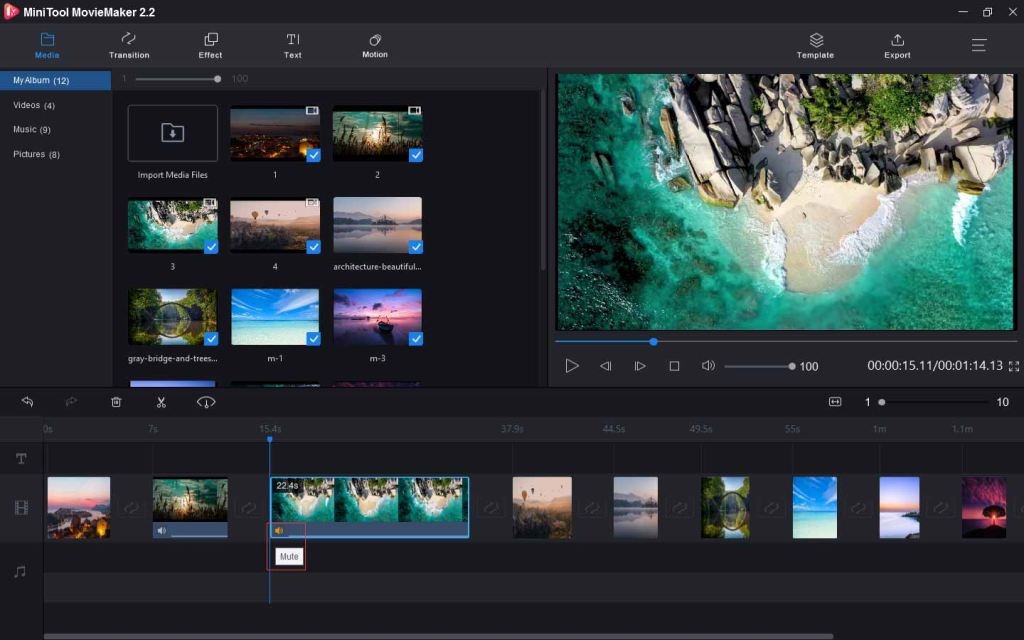Step to the next frame
Image resolution: width=1024 pixels, height=640 pixels.
click(x=640, y=366)
